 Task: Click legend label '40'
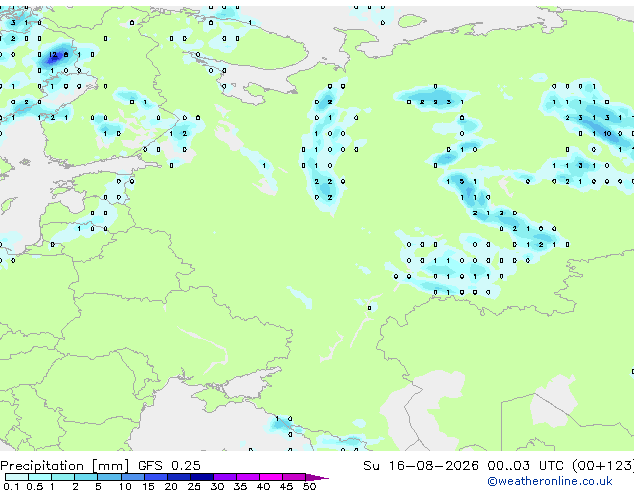click(x=263, y=486)
